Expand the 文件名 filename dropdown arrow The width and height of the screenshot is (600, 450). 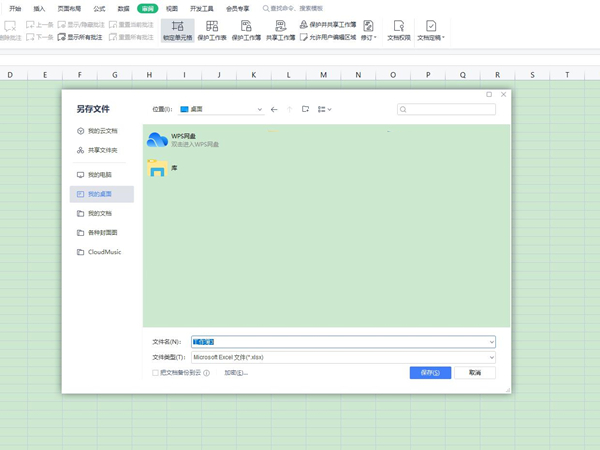tap(491, 342)
